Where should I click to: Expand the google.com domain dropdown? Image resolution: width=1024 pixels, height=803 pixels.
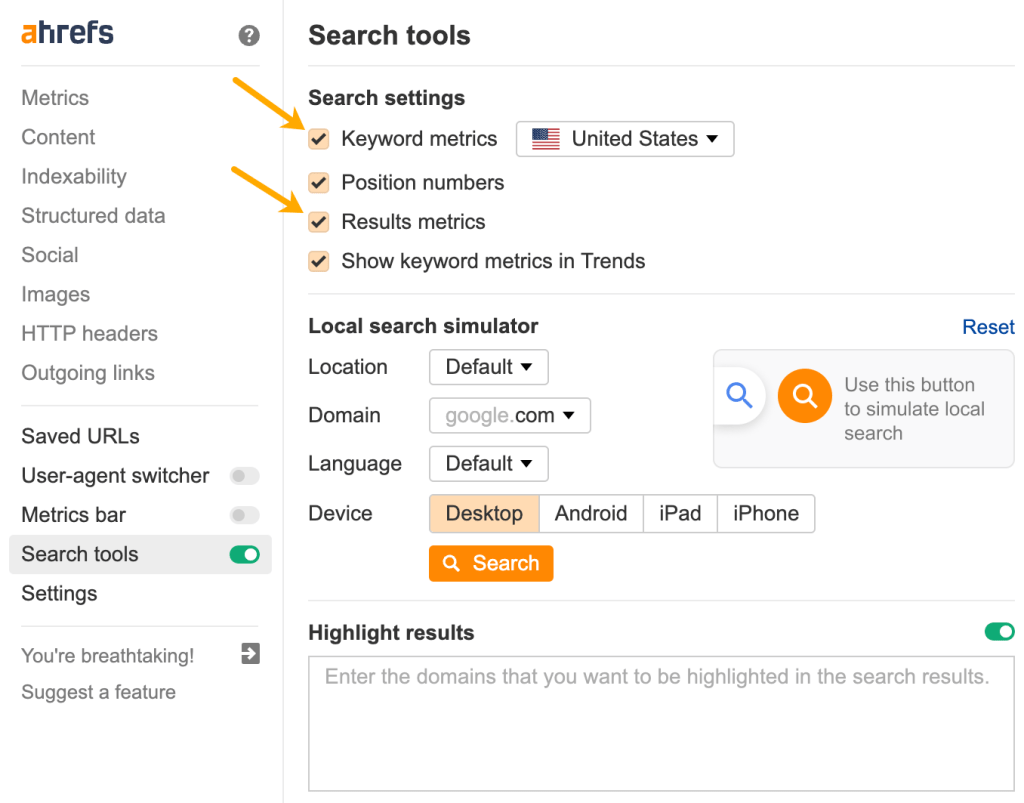click(x=510, y=415)
